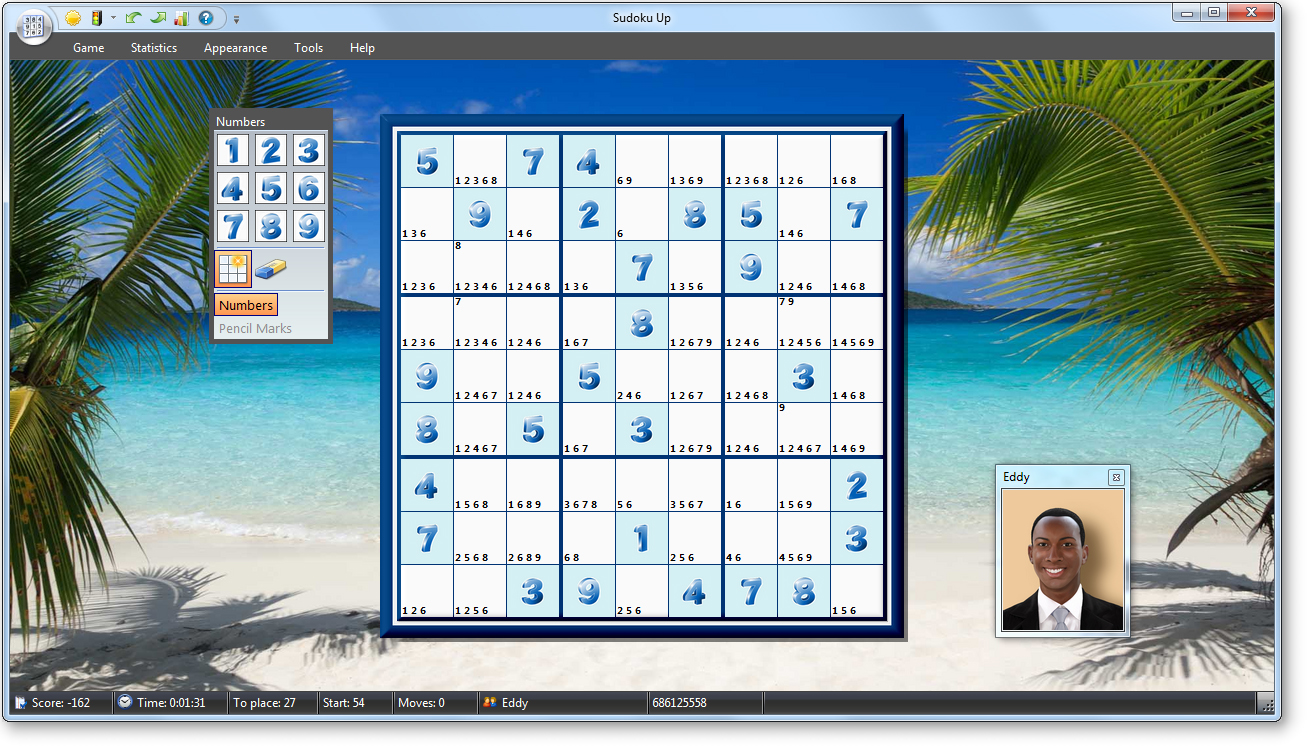Select the Eraser tool in the Numbers panel
The width and height of the screenshot is (1309, 746).
[271, 267]
